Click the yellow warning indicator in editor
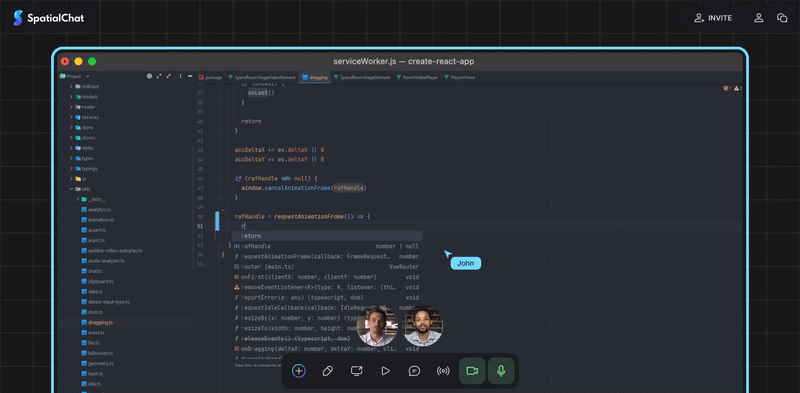 pos(738,88)
